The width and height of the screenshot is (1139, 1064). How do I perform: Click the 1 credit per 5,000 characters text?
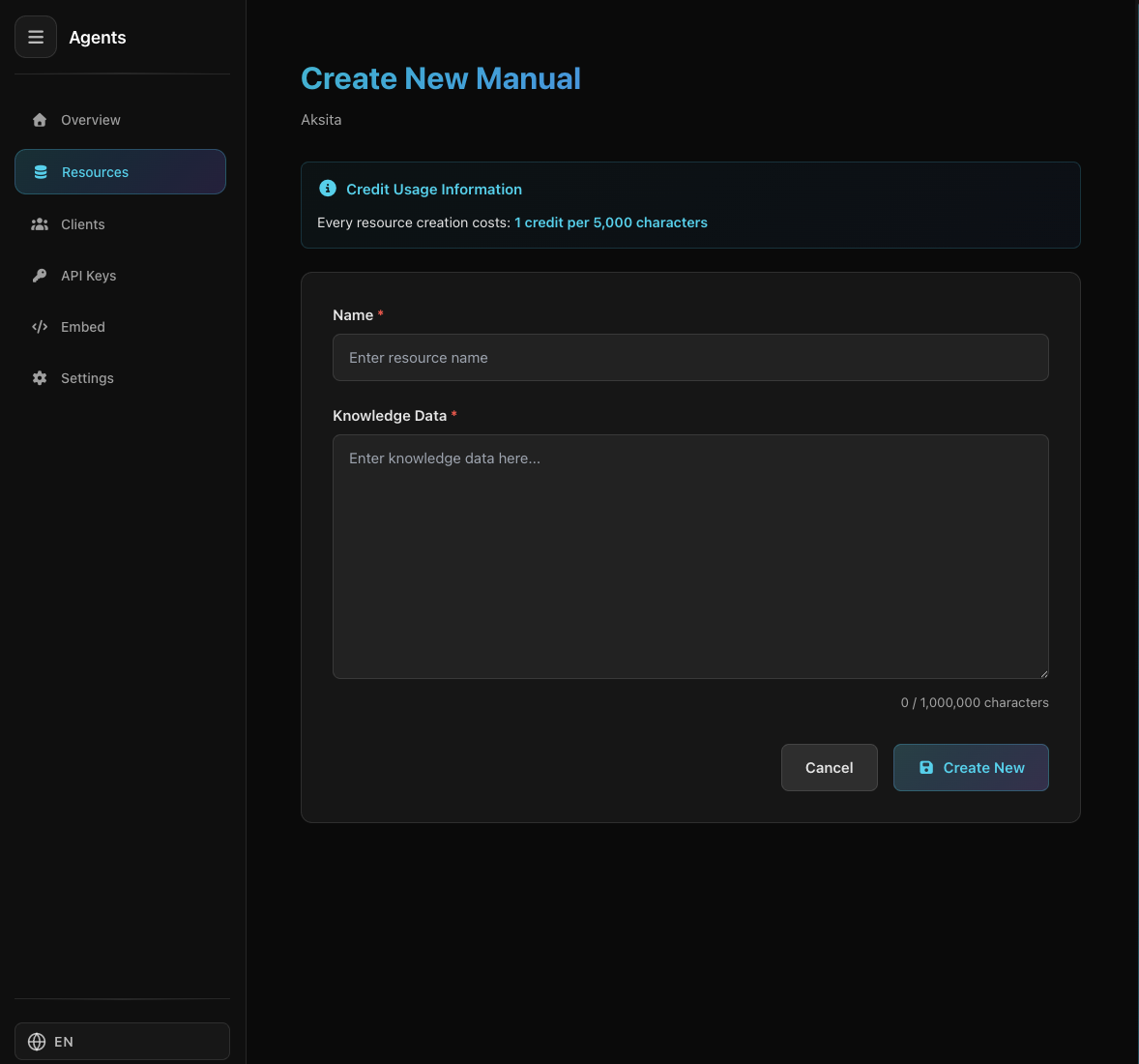point(611,222)
